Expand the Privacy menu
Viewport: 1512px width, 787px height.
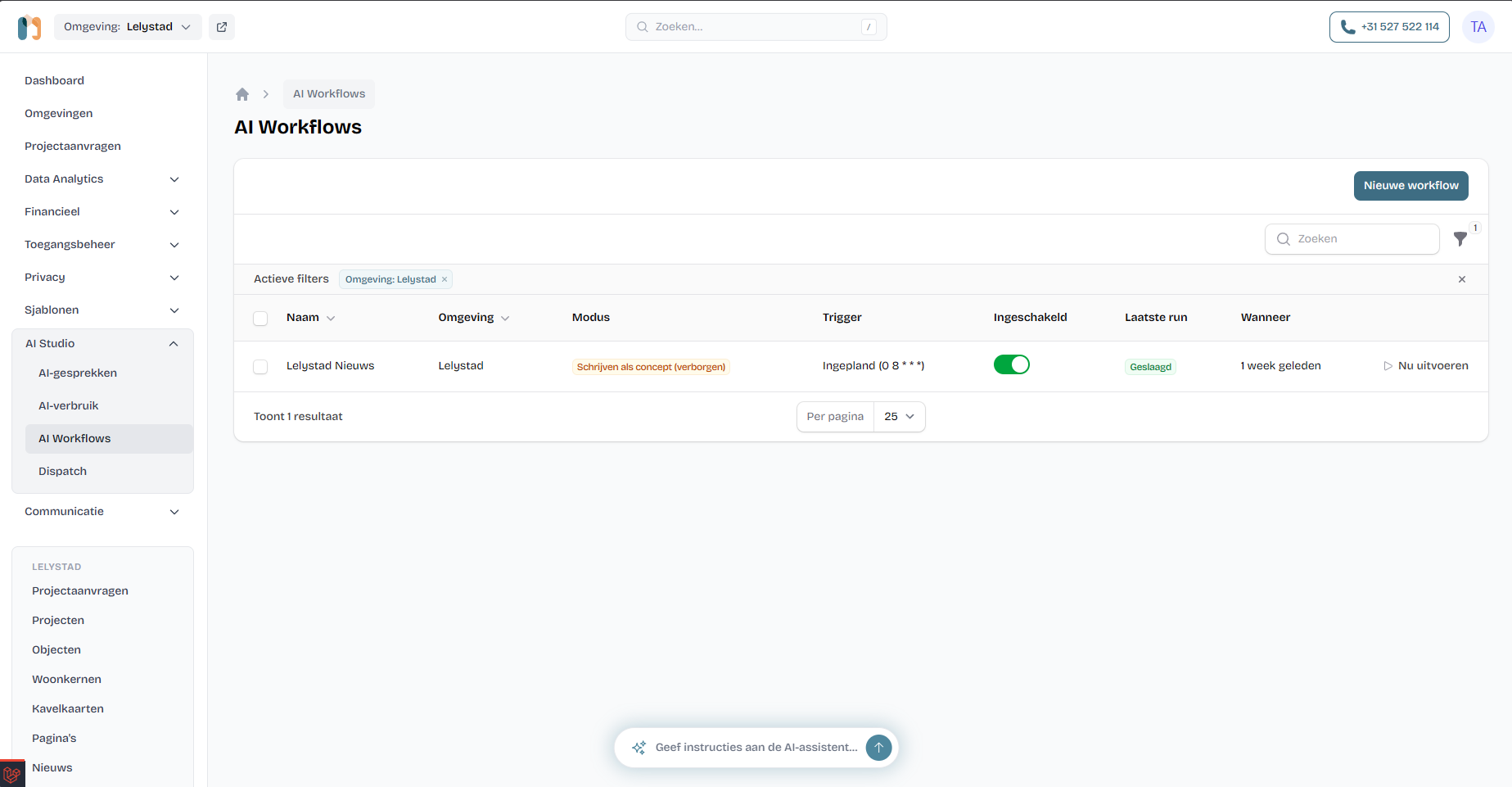pyautogui.click(x=102, y=278)
